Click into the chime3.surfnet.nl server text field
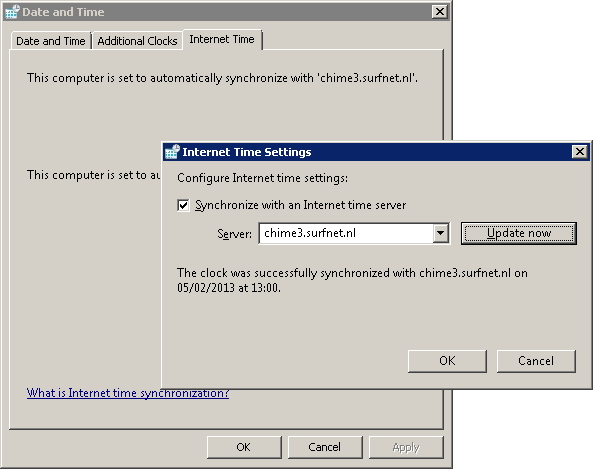593x469 pixels. 346,233
